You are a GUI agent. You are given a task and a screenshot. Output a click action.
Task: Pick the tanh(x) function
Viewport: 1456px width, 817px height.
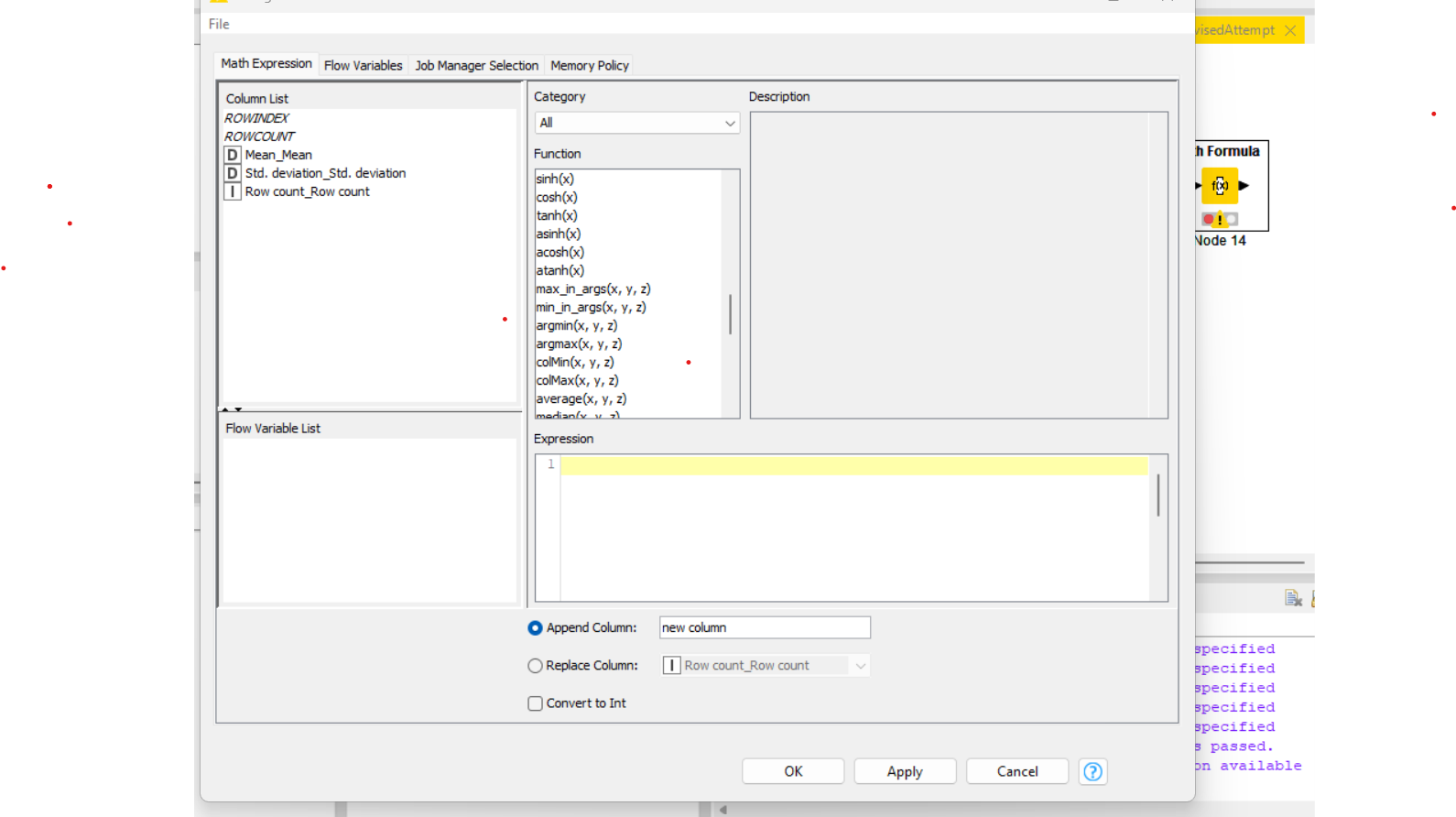(x=557, y=215)
